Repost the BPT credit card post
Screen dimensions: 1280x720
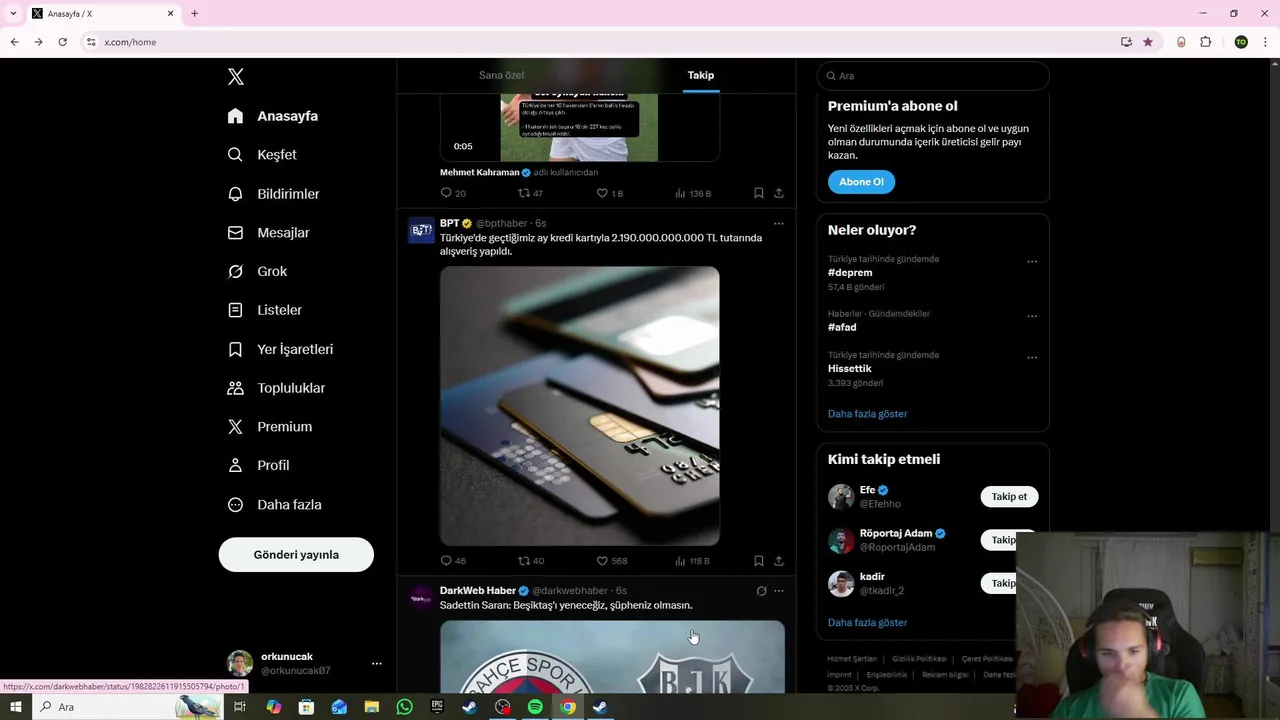[x=524, y=561]
